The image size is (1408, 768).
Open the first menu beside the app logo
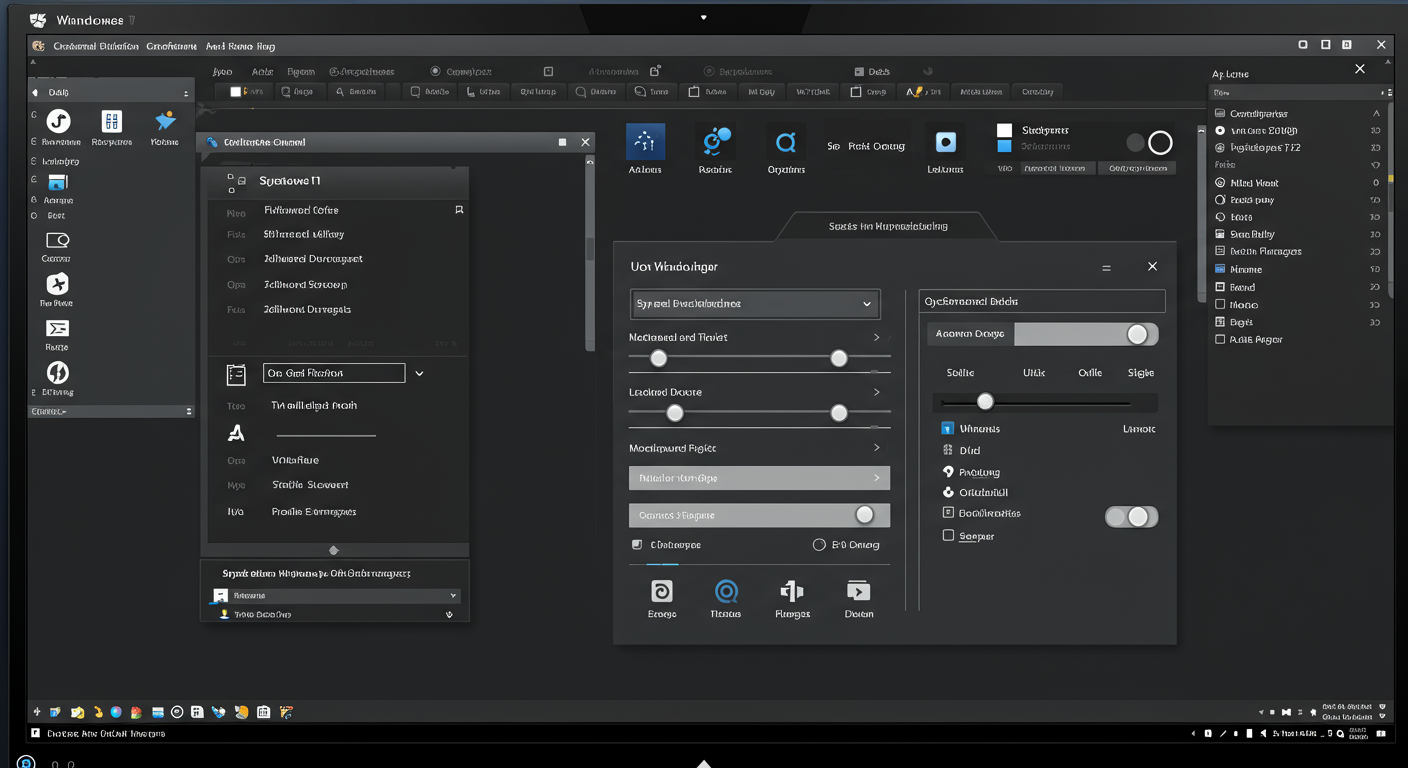click(96, 46)
